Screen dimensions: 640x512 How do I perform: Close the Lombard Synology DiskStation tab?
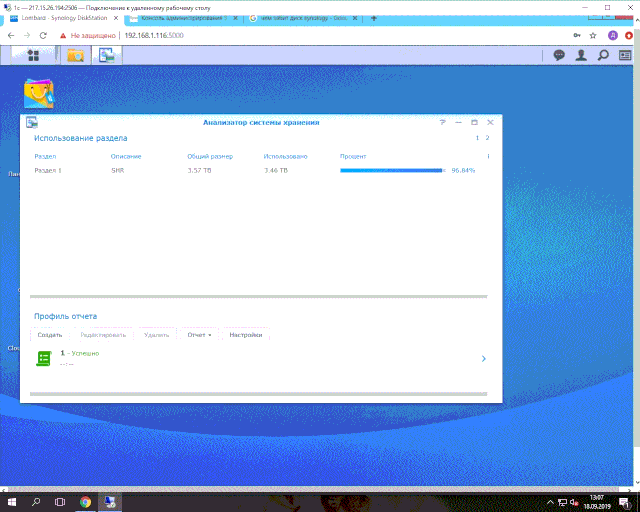point(116,18)
